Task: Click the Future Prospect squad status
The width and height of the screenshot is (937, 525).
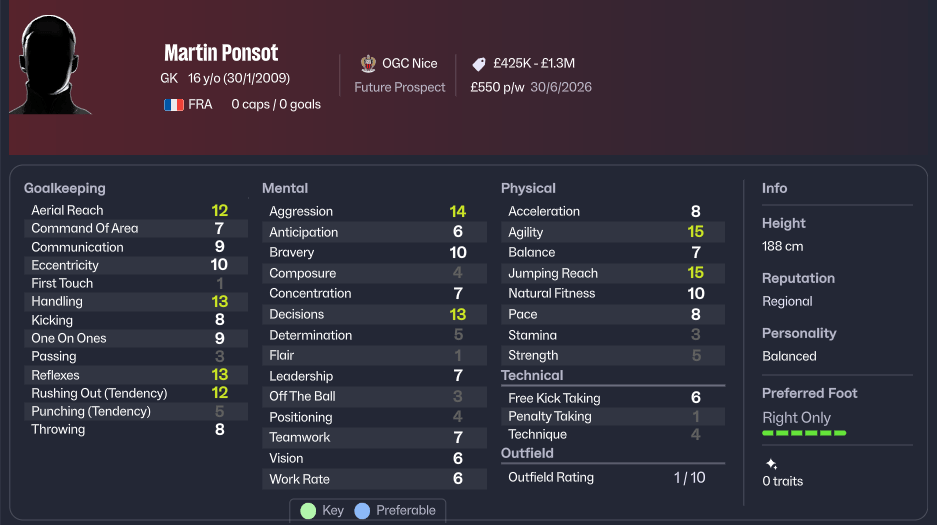Action: click(x=400, y=87)
